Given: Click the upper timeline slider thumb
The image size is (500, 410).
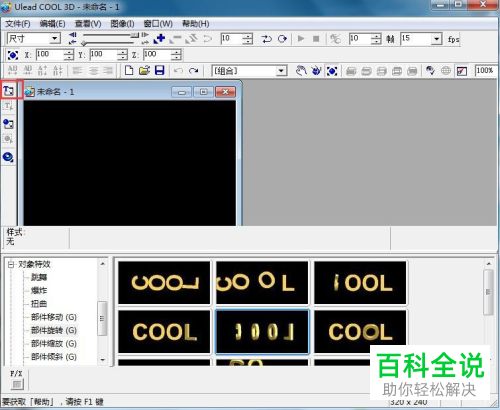Looking at the screenshot, I should tap(134, 35).
